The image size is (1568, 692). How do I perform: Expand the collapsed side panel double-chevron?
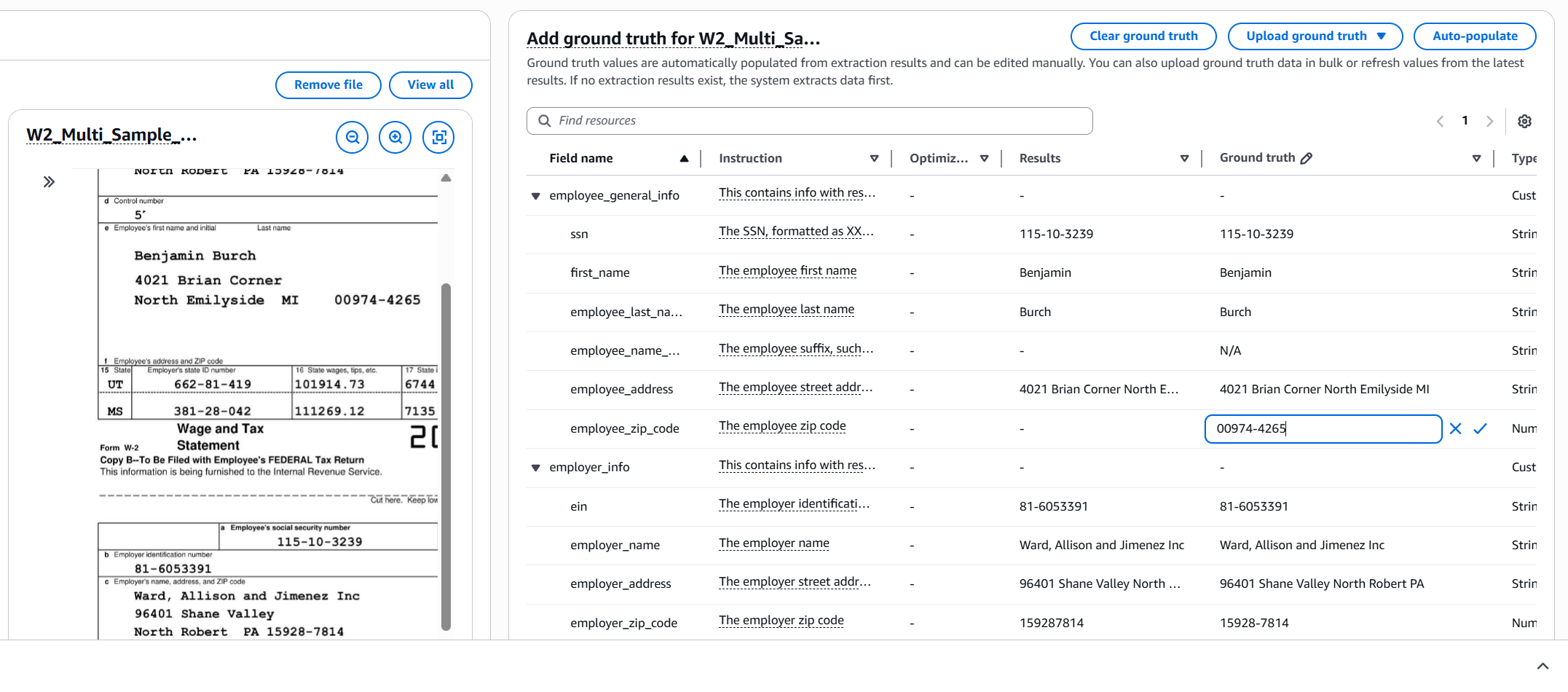49,182
